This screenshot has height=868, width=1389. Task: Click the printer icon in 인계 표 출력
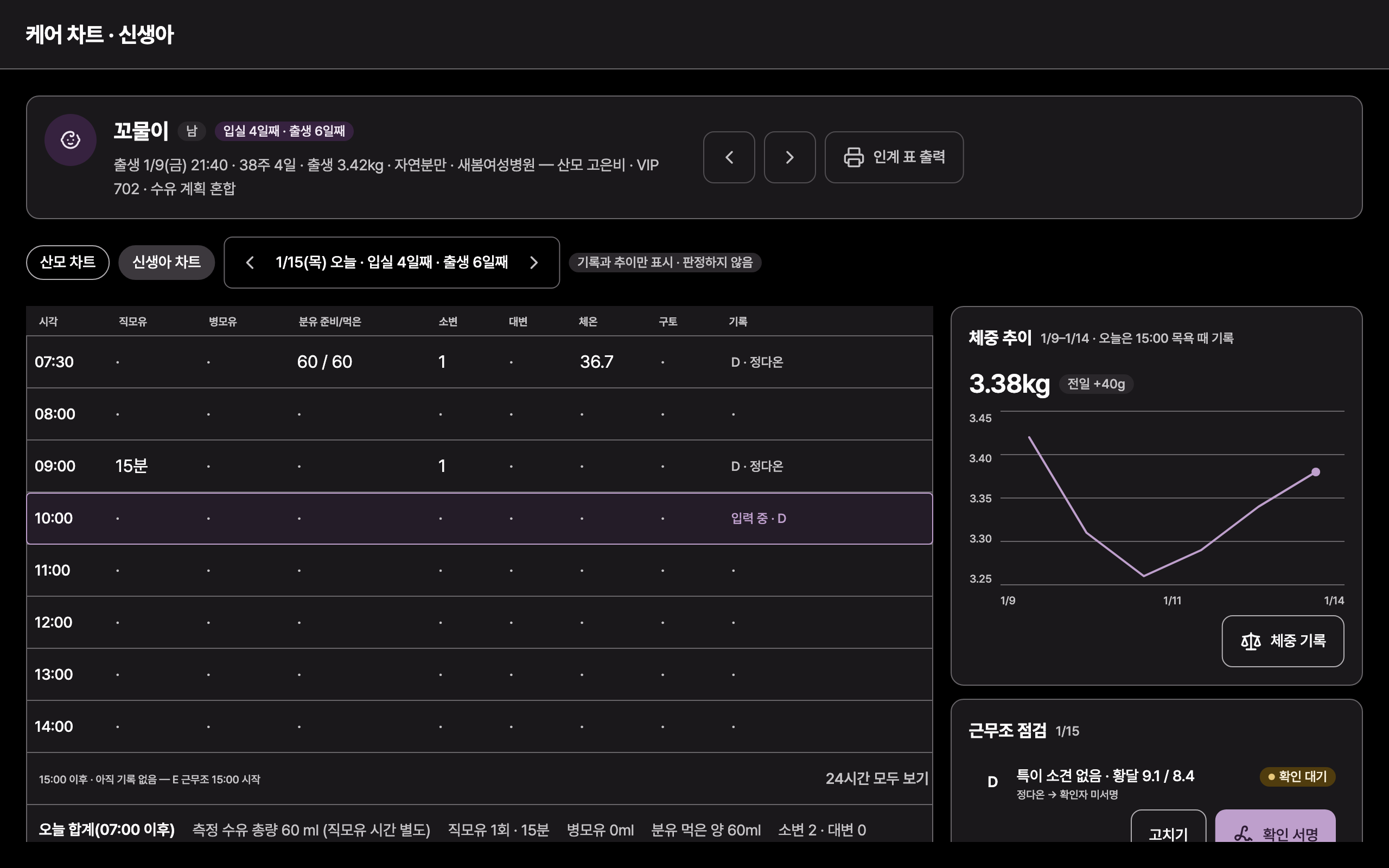[x=853, y=157]
